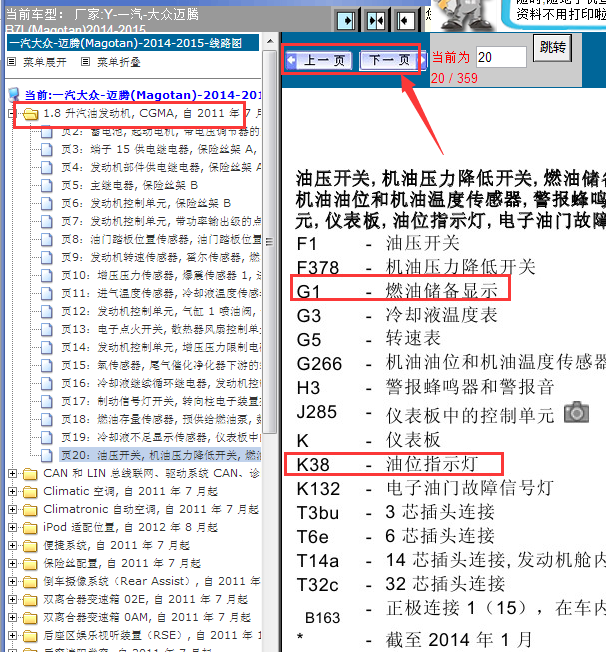
Task: Click the page icon for 页6 发动机控制单元
Action: point(47,203)
